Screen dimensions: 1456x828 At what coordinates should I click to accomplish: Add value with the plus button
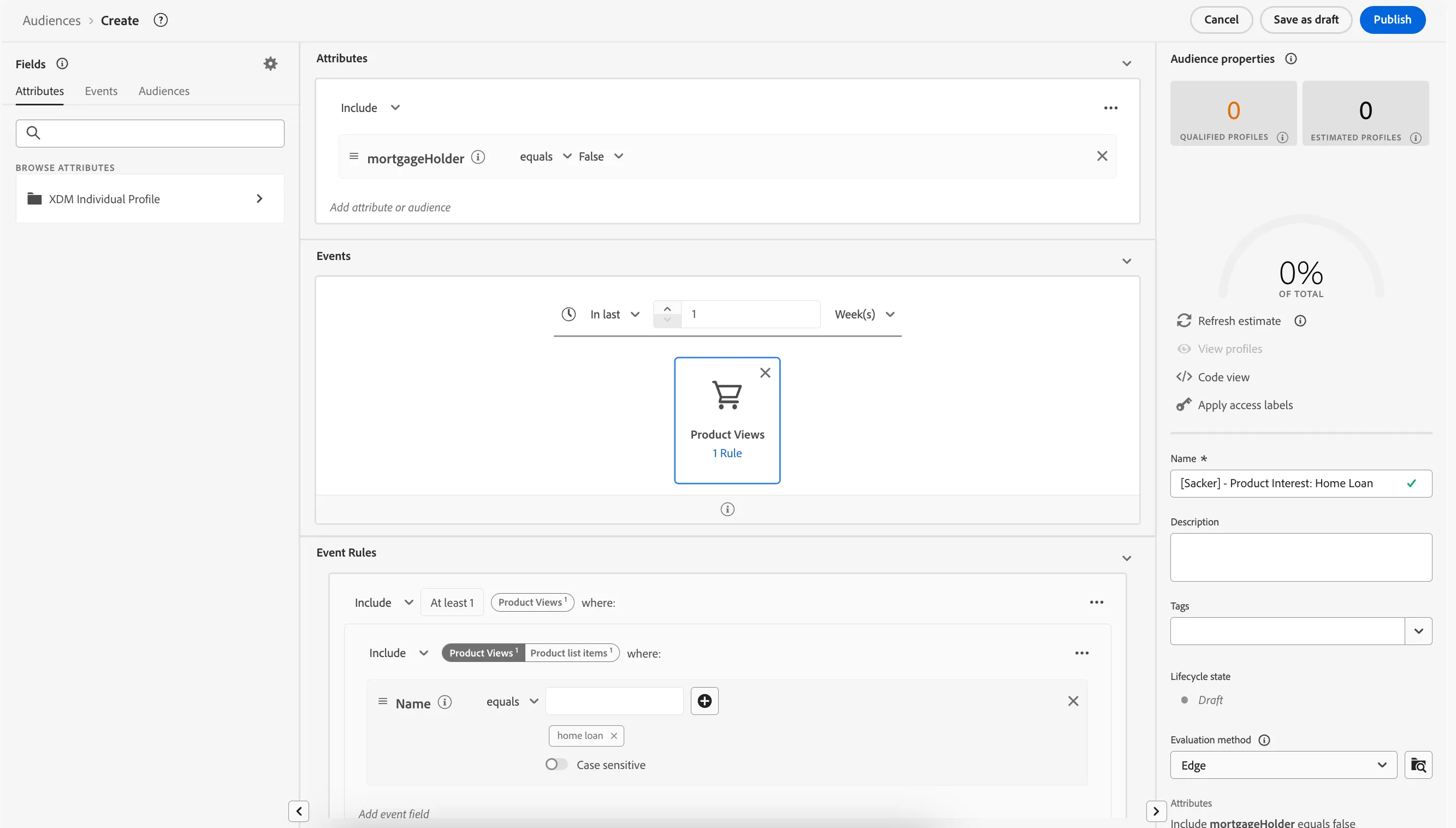[x=705, y=701]
